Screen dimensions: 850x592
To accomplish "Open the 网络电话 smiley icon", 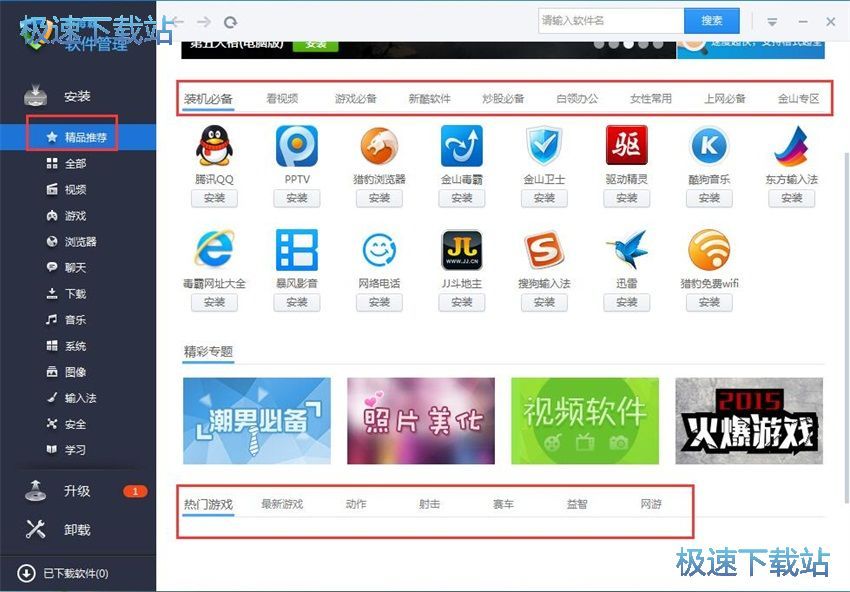I will [x=379, y=249].
